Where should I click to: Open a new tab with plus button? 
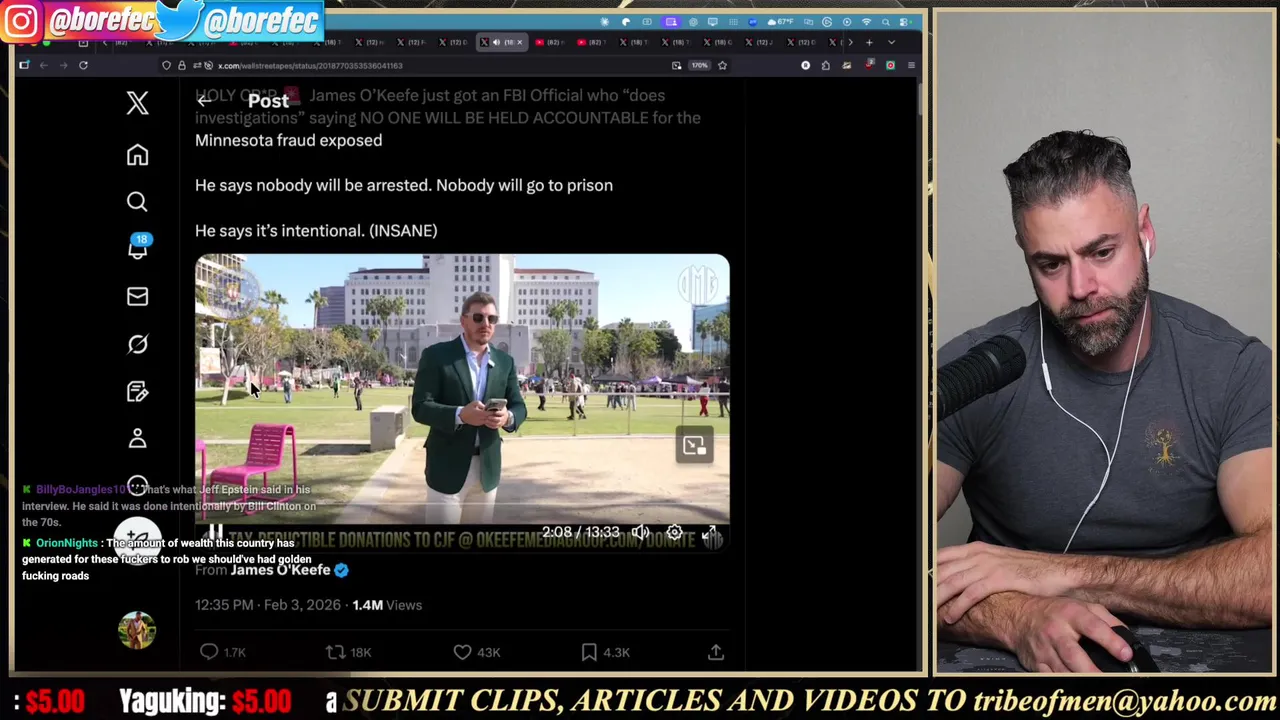pyautogui.click(x=869, y=42)
